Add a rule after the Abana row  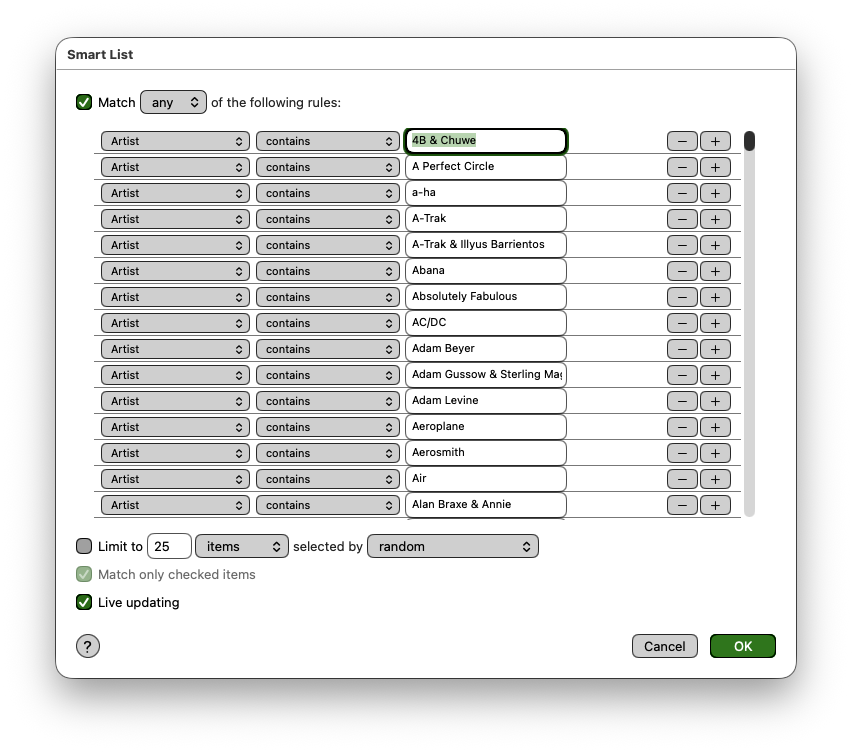pos(715,271)
